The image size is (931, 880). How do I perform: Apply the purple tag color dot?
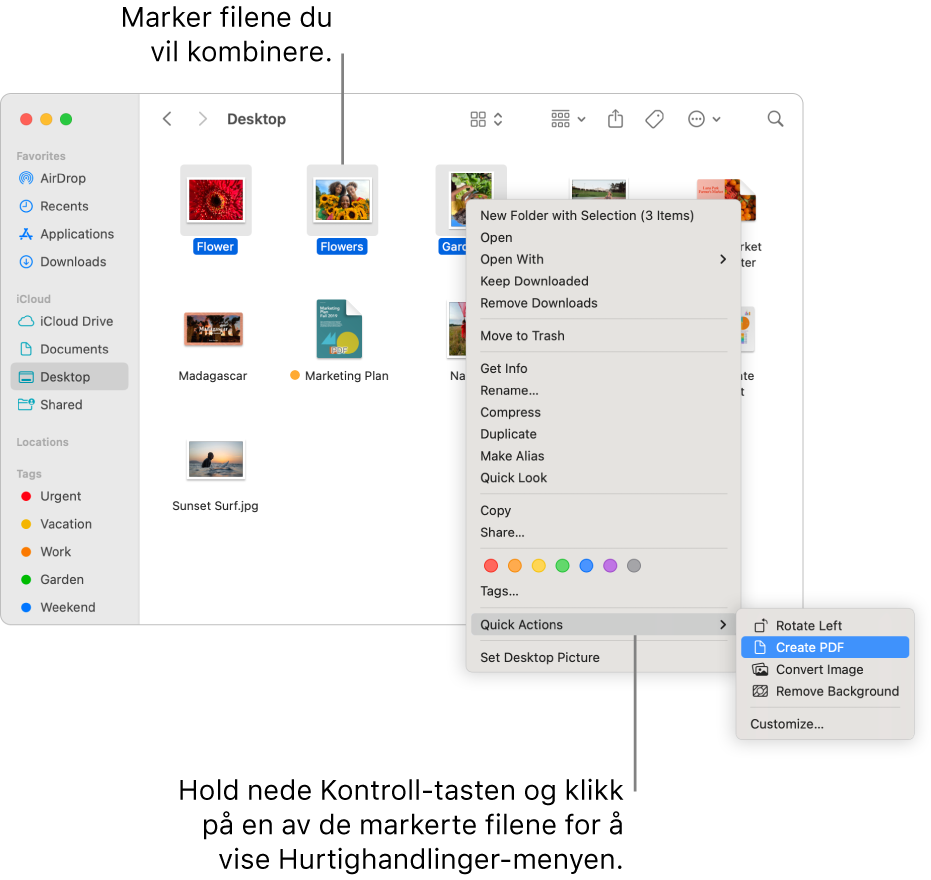[x=610, y=566]
